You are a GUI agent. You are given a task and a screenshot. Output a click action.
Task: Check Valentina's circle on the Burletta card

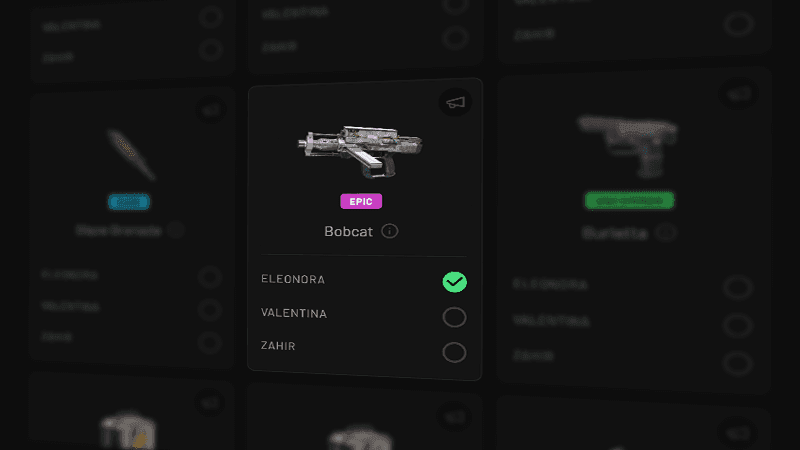[x=738, y=325]
